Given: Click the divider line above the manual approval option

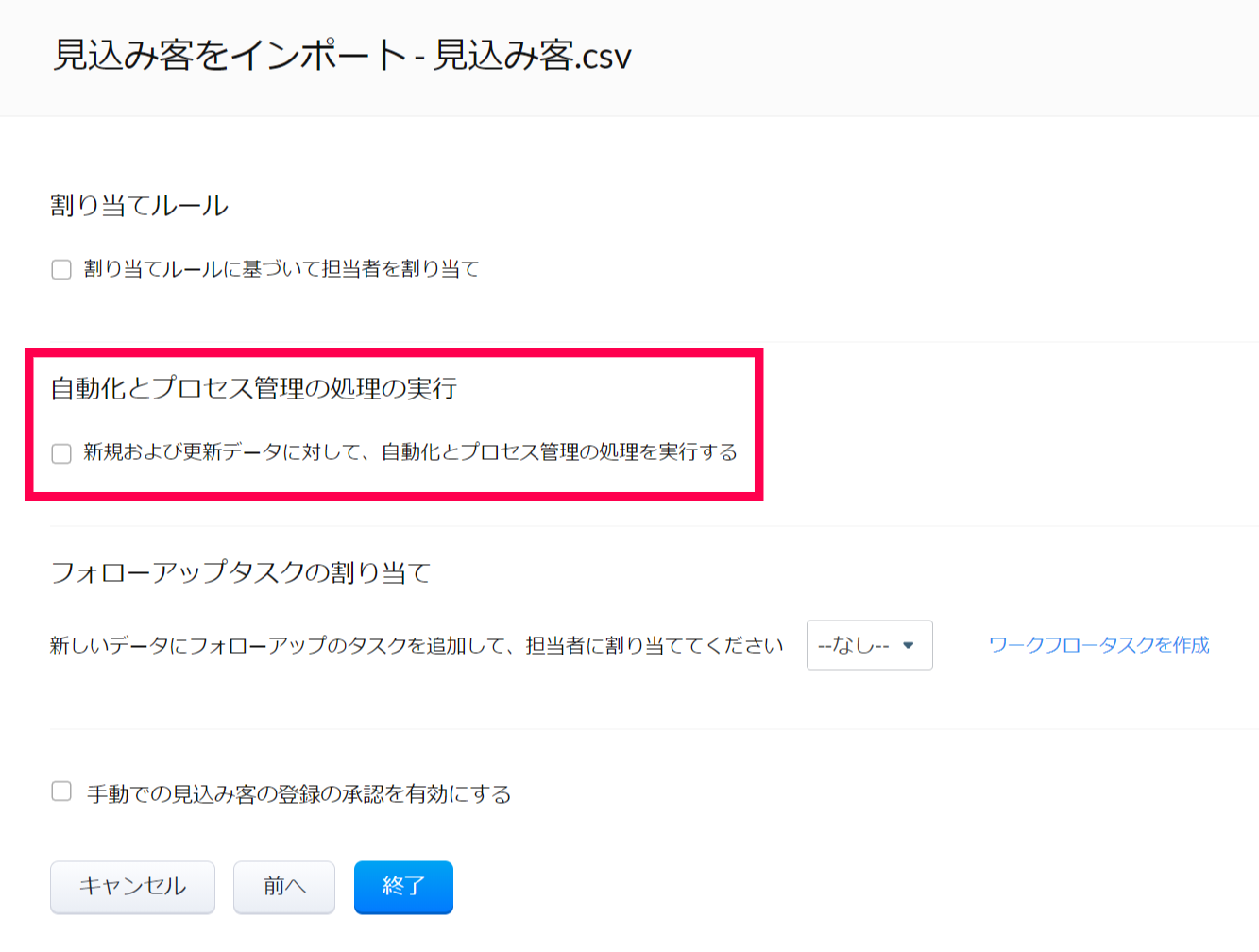Looking at the screenshot, I should click(x=652, y=729).
